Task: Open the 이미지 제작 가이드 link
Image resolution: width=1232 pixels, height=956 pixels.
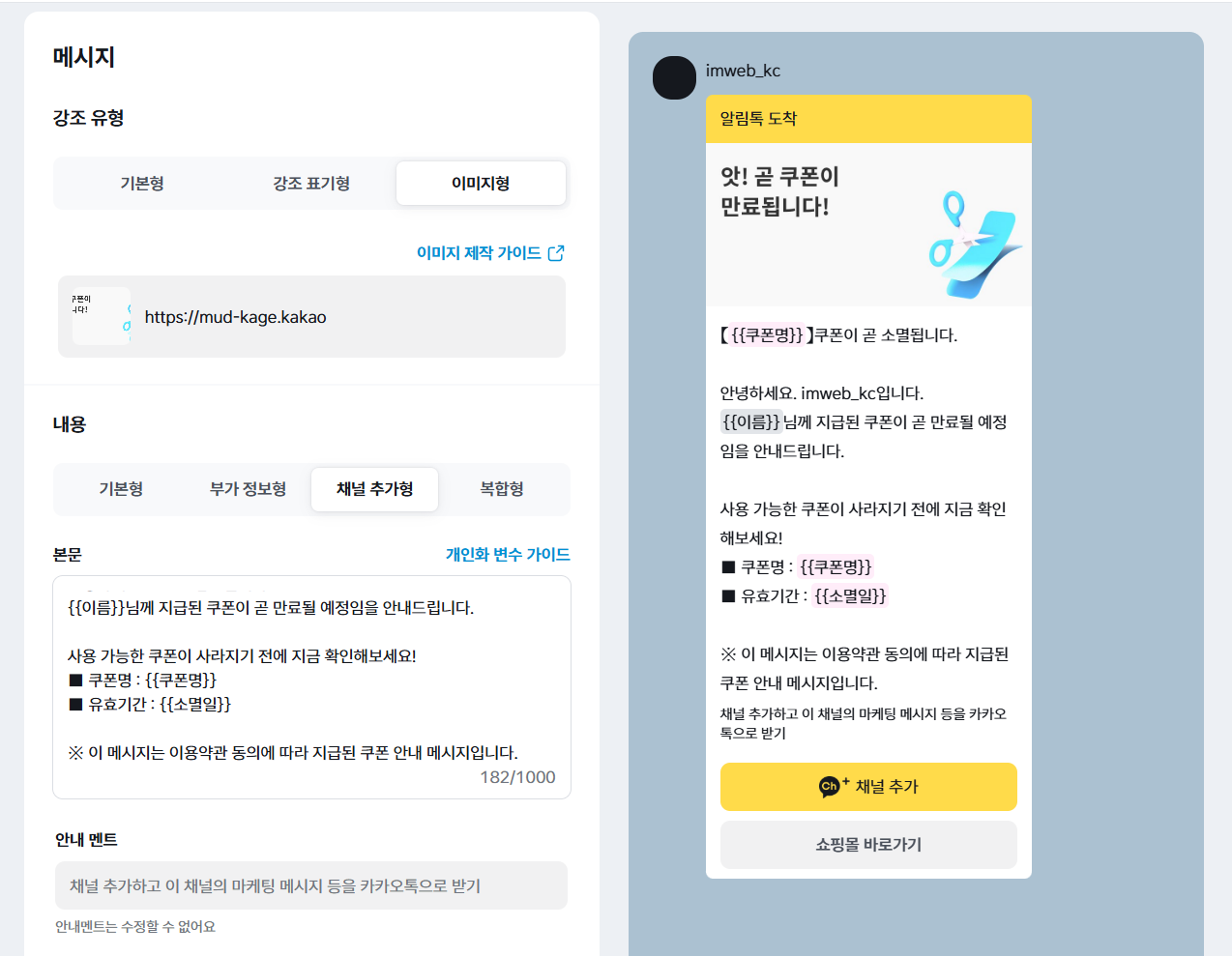Action: pyautogui.click(x=479, y=253)
